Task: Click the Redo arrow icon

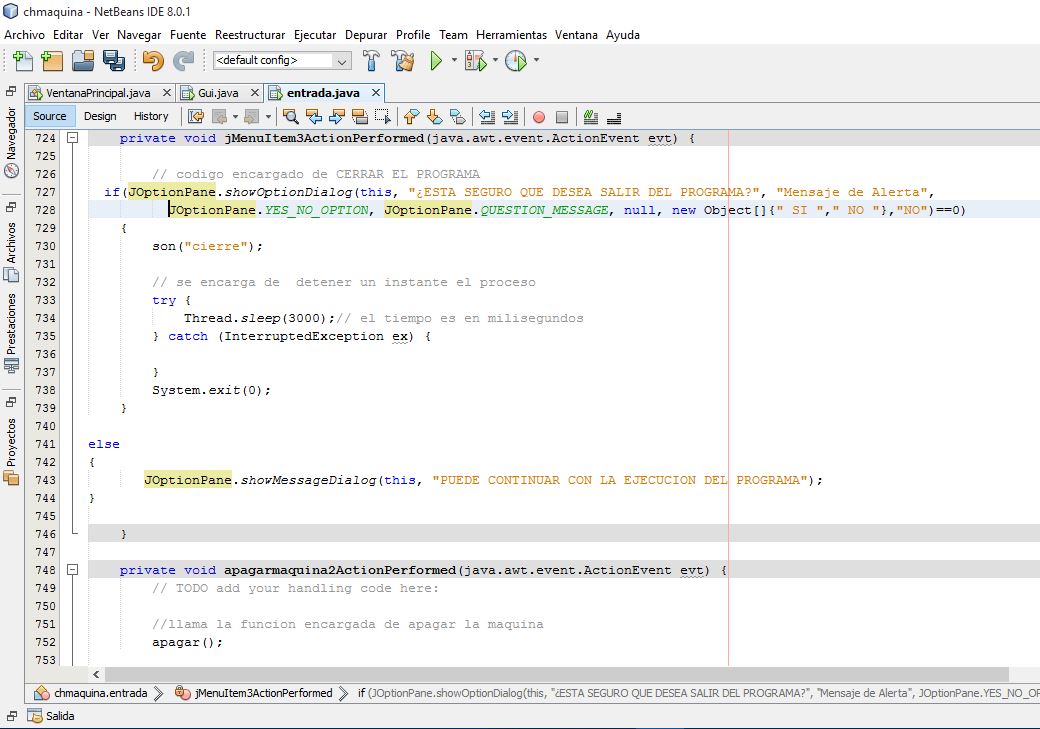Action: pos(183,60)
